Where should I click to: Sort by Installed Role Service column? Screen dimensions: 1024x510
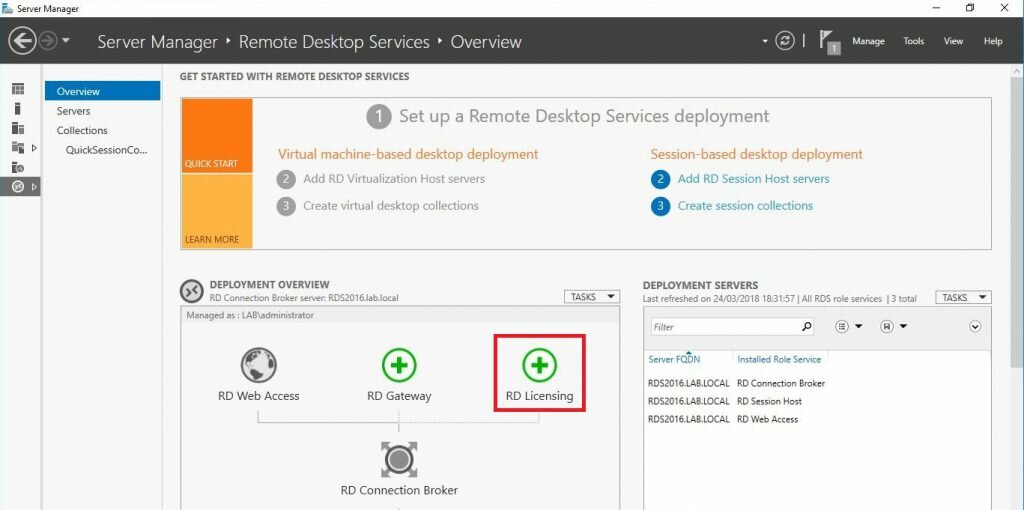tap(778, 359)
